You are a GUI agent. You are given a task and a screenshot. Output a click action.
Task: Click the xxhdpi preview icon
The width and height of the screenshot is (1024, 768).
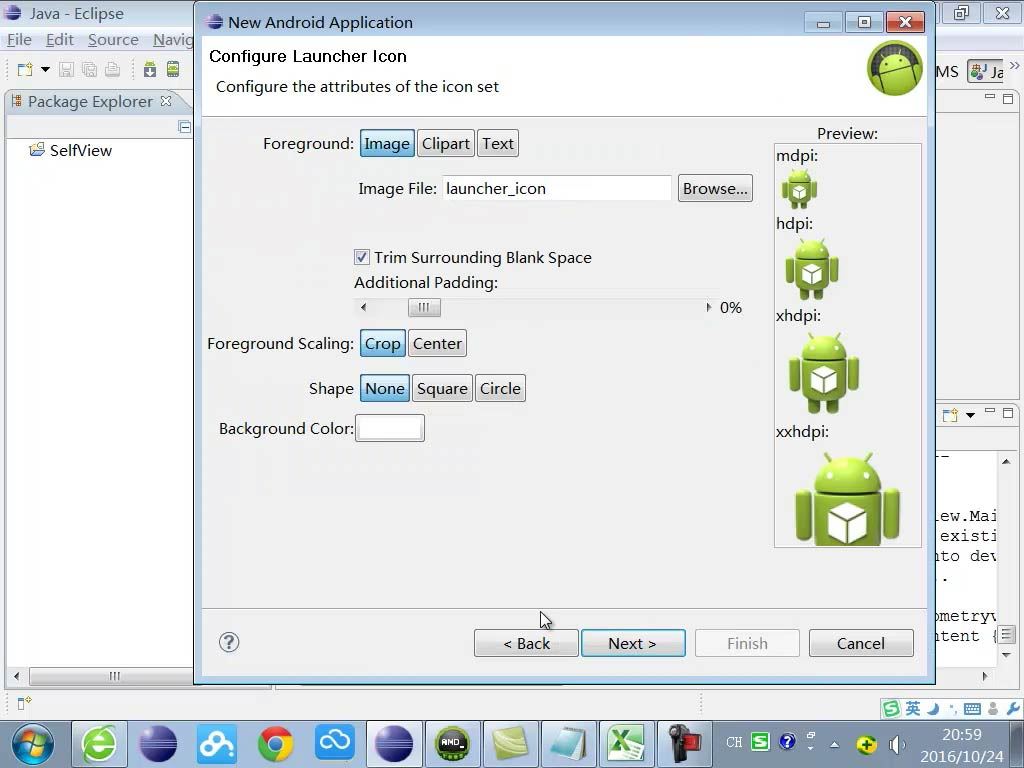coord(847,498)
